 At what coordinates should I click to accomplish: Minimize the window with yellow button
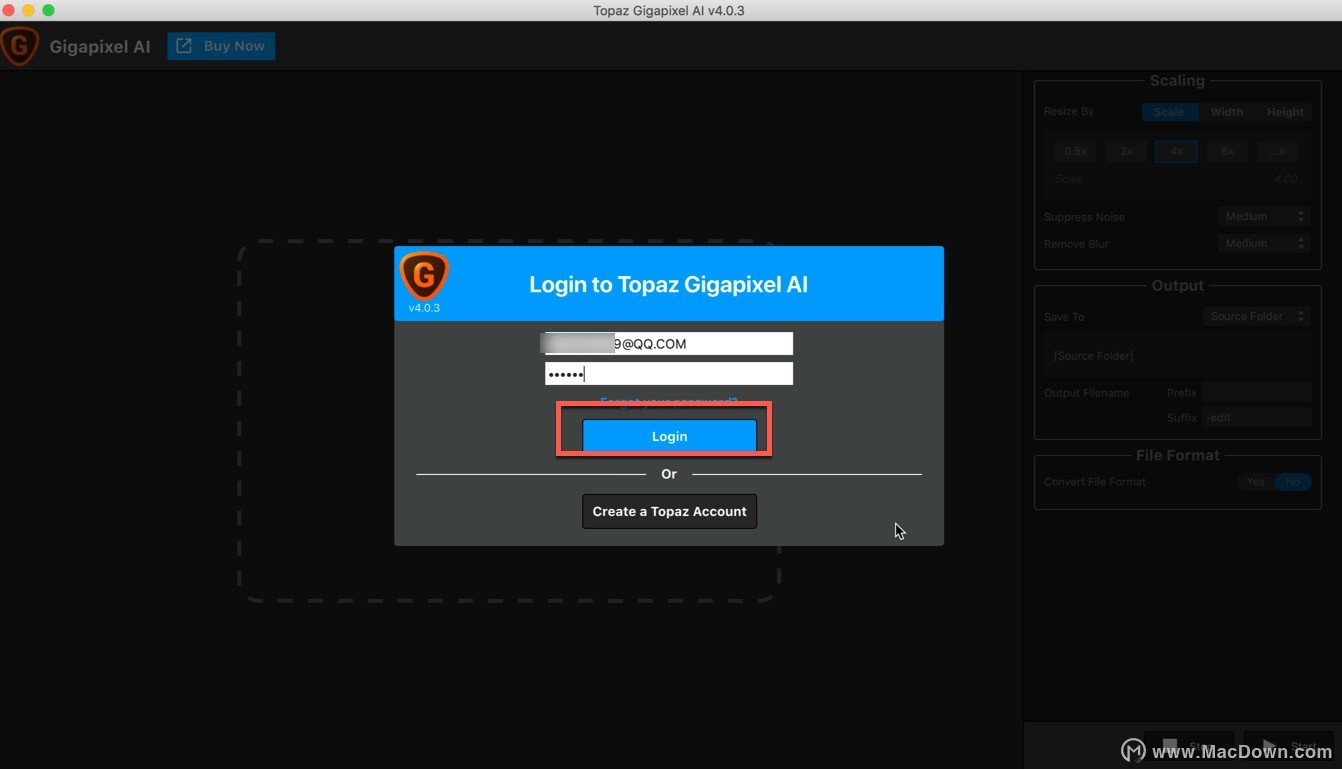tap(28, 10)
